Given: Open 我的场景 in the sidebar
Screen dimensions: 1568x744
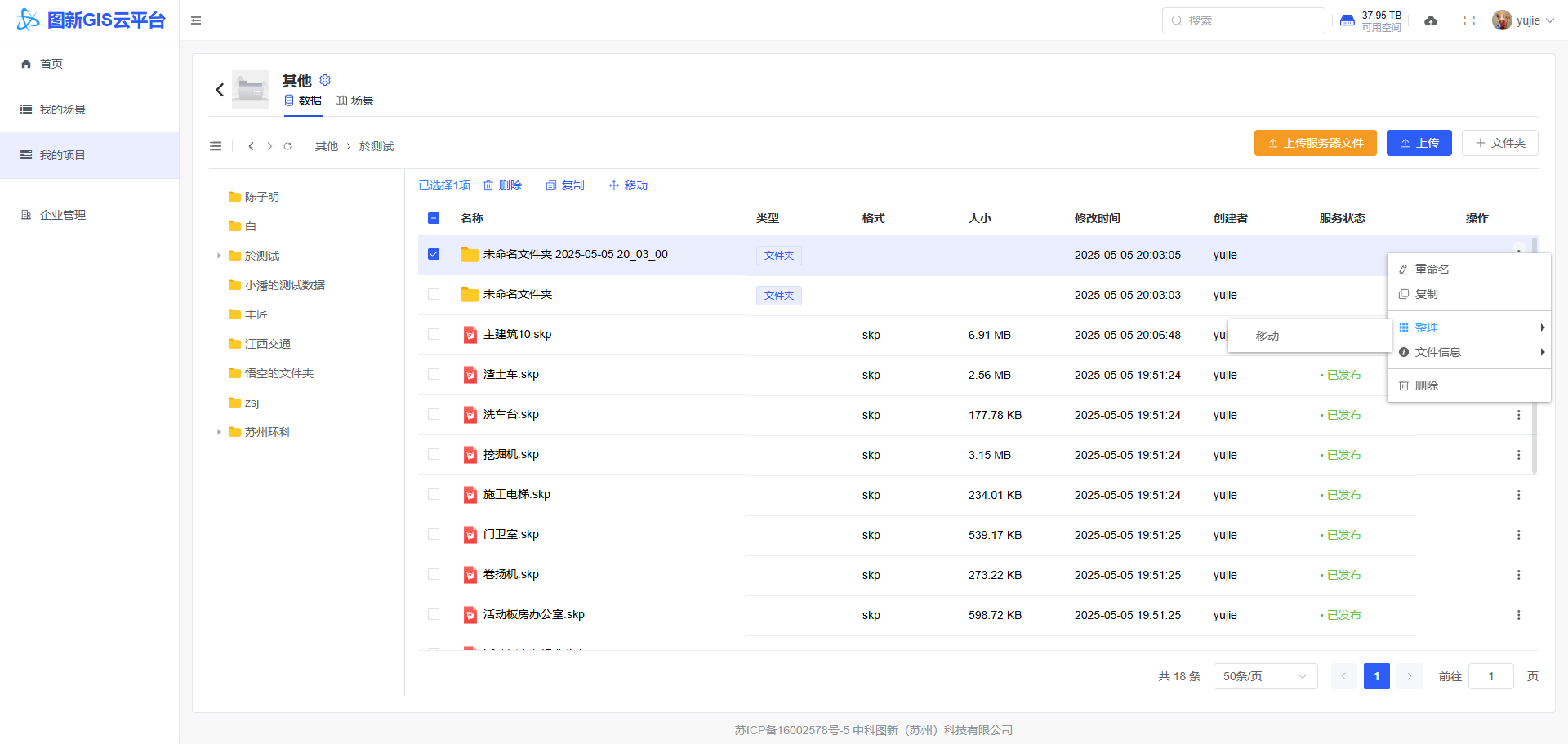Looking at the screenshot, I should [x=90, y=109].
